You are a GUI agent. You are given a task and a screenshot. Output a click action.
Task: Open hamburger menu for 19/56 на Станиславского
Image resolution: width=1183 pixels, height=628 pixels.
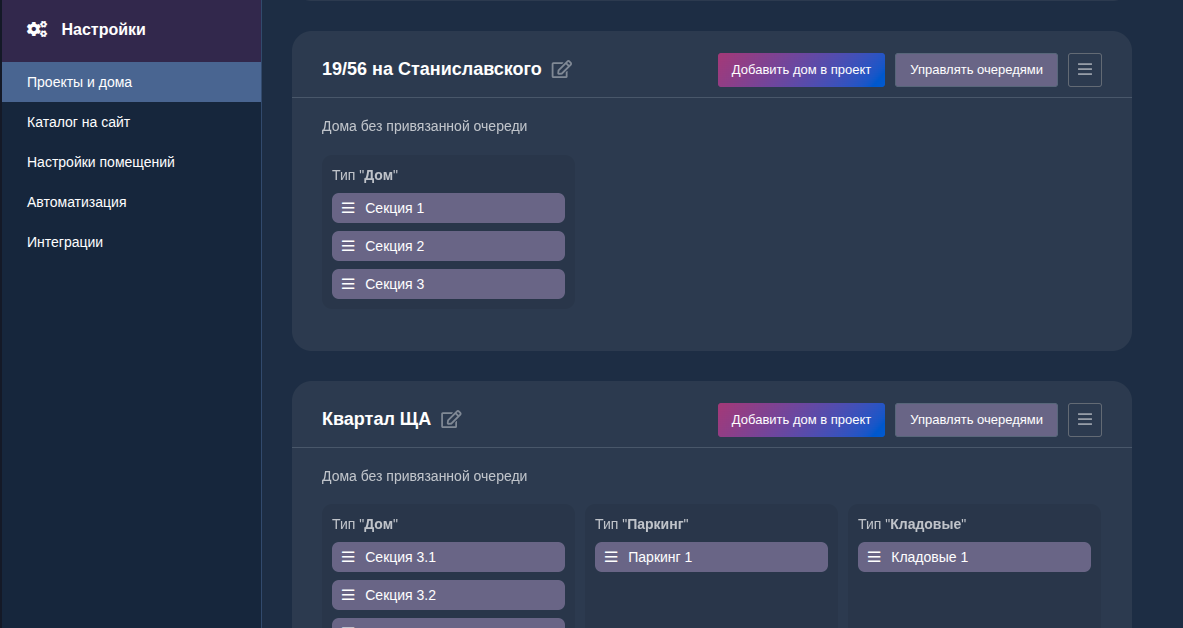(1084, 69)
